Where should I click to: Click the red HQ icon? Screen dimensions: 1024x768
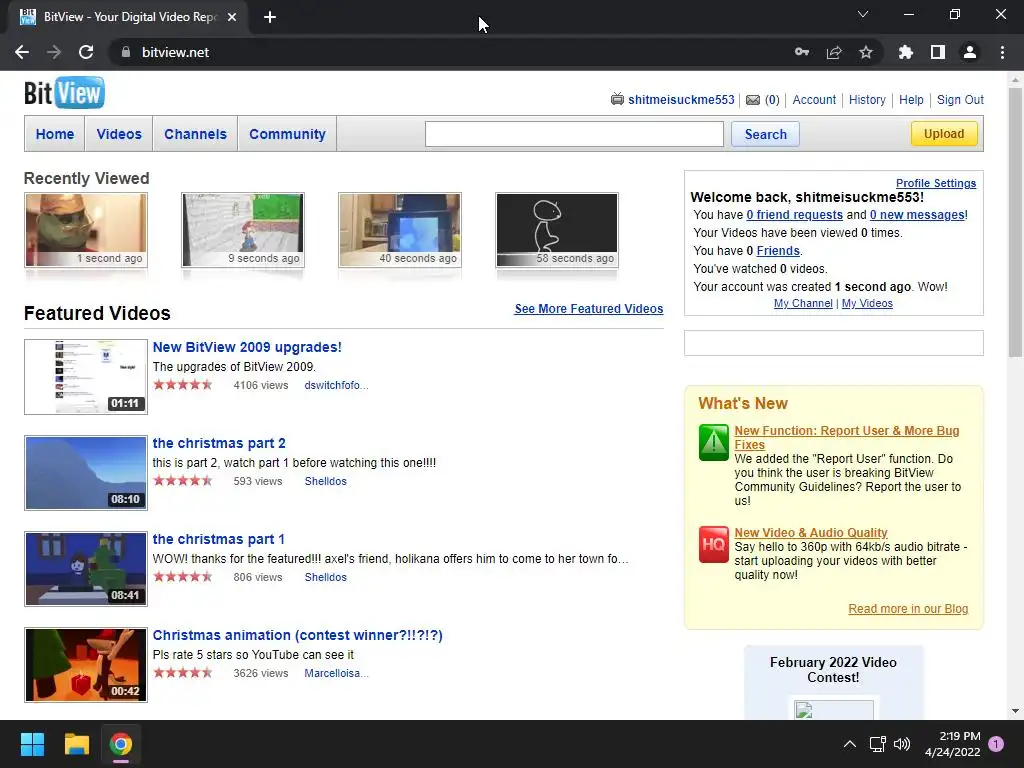pyautogui.click(x=713, y=545)
